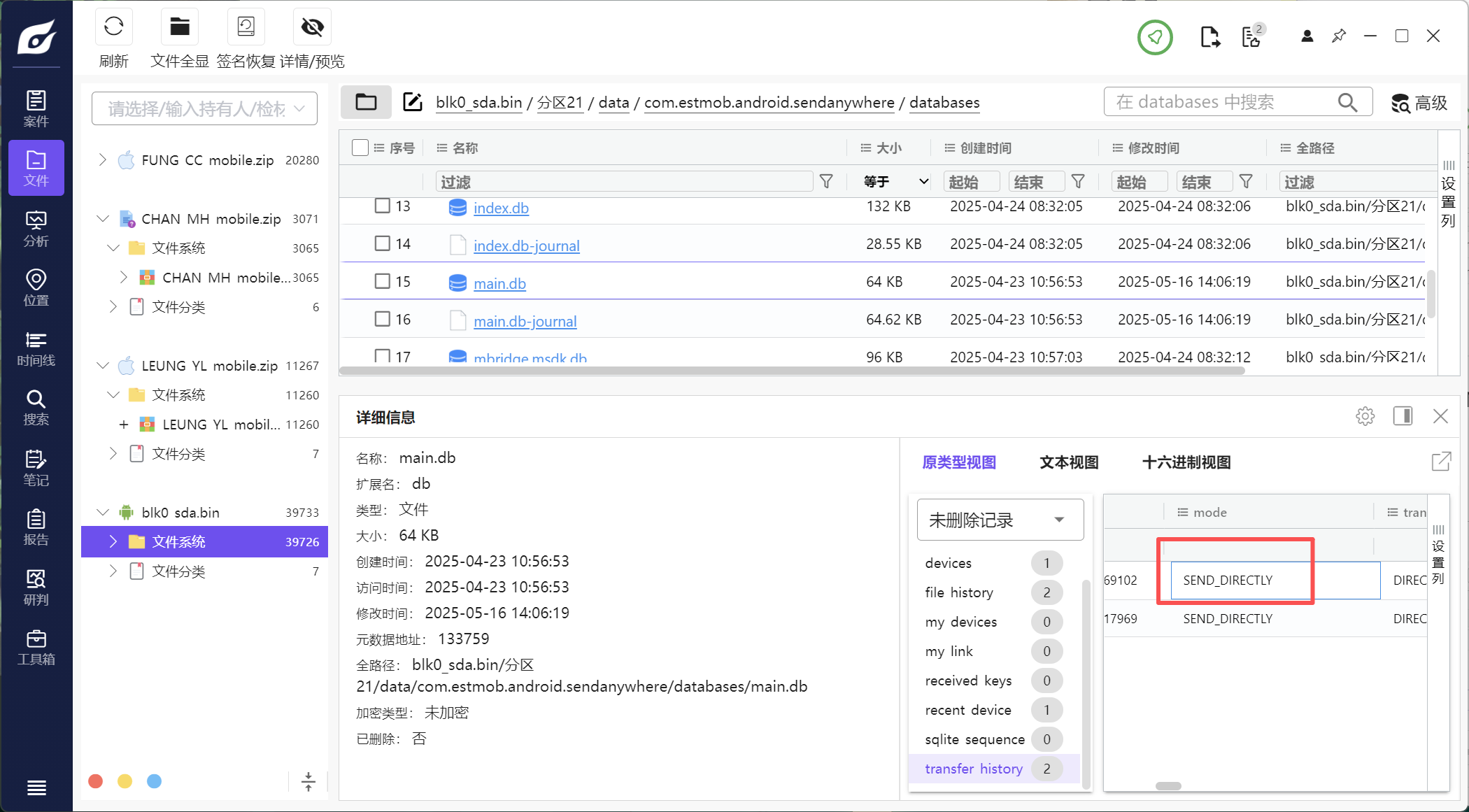This screenshot has width=1469, height=812.
Task: Click the yellow color dot
Action: point(125,781)
